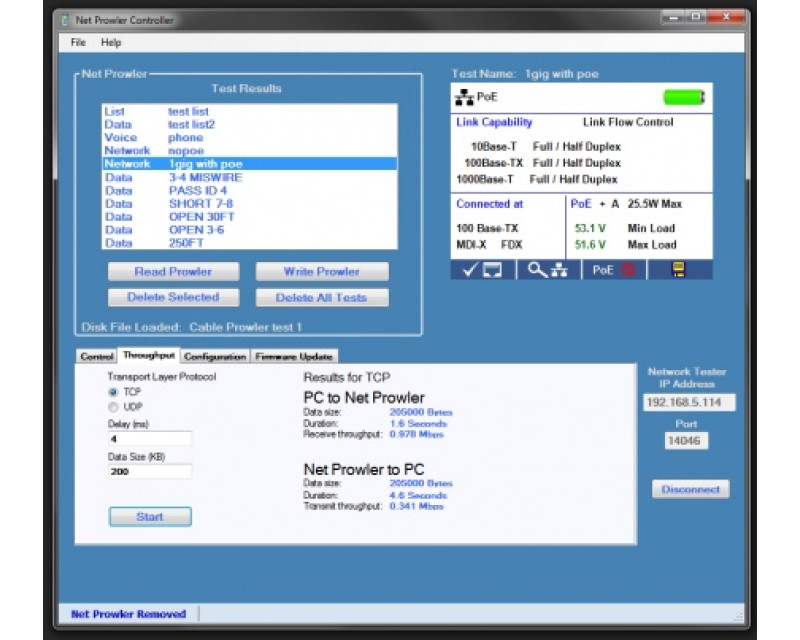Select the TCP radio button
This screenshot has width=800, height=640.
coord(112,393)
